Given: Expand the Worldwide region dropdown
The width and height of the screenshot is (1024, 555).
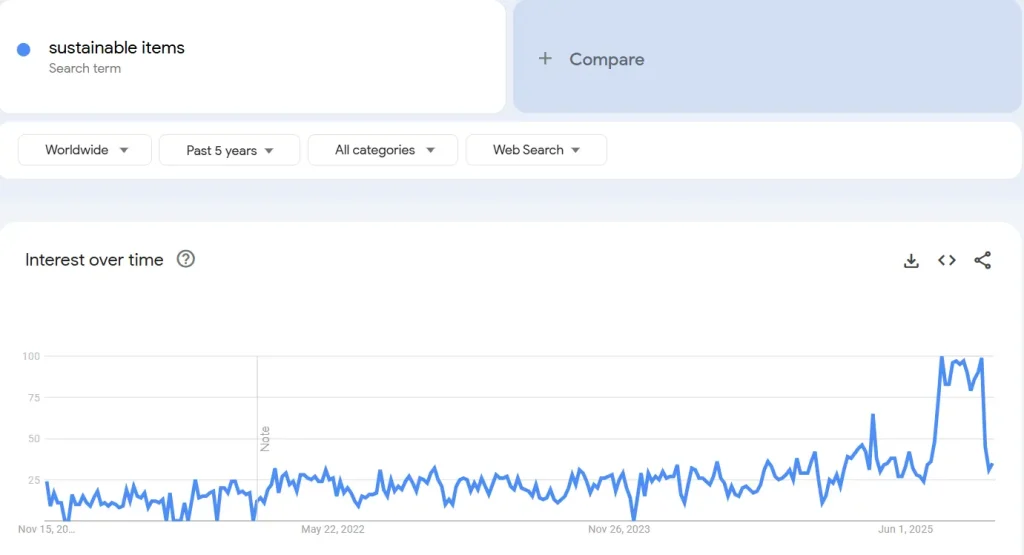Looking at the screenshot, I should coord(85,150).
